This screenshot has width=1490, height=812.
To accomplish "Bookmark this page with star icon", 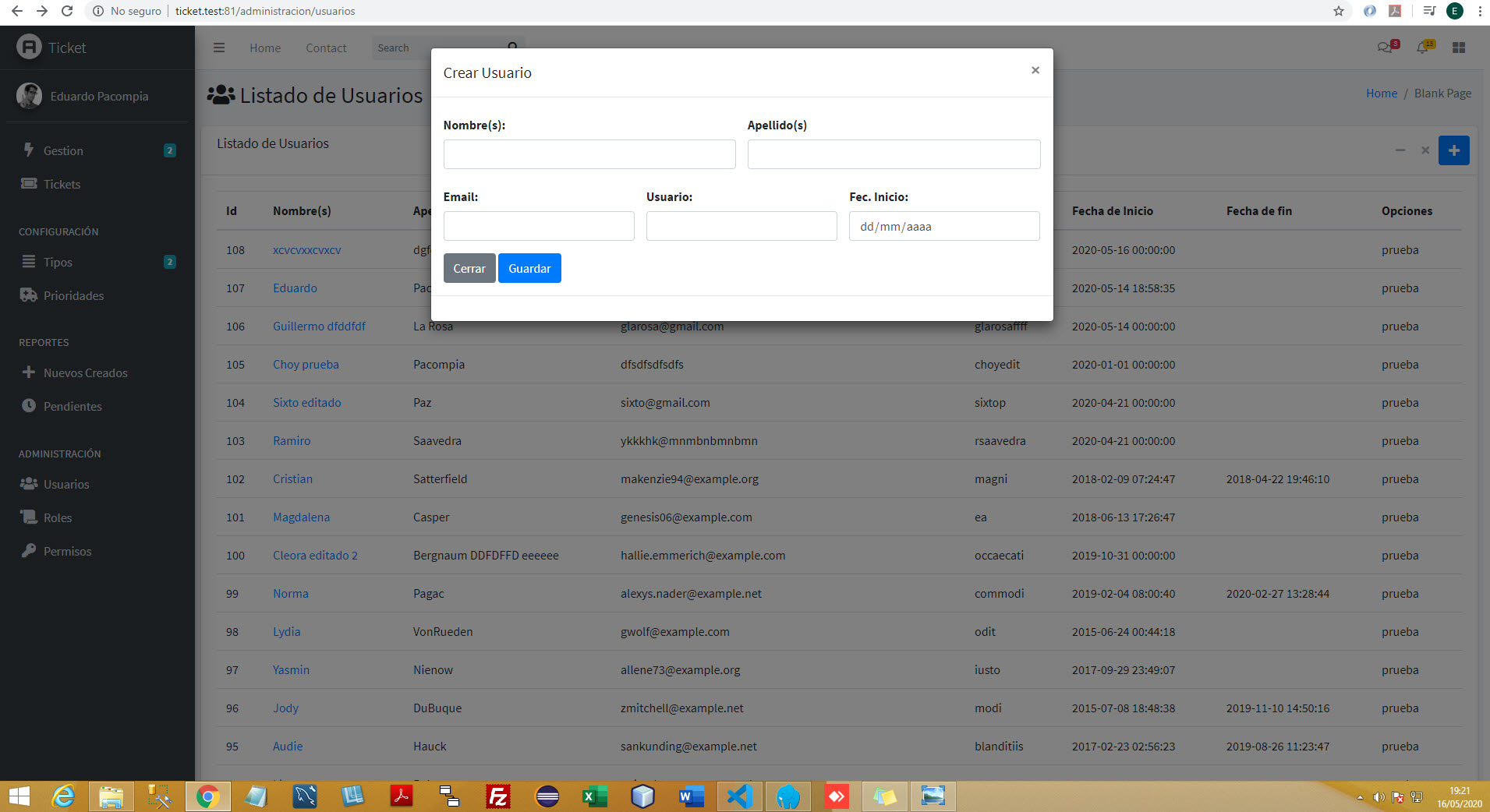I will click(x=1339, y=11).
